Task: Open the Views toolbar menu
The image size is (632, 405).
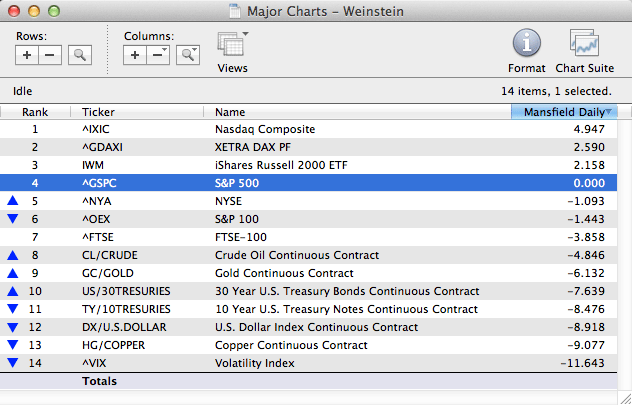Action: tap(232, 46)
